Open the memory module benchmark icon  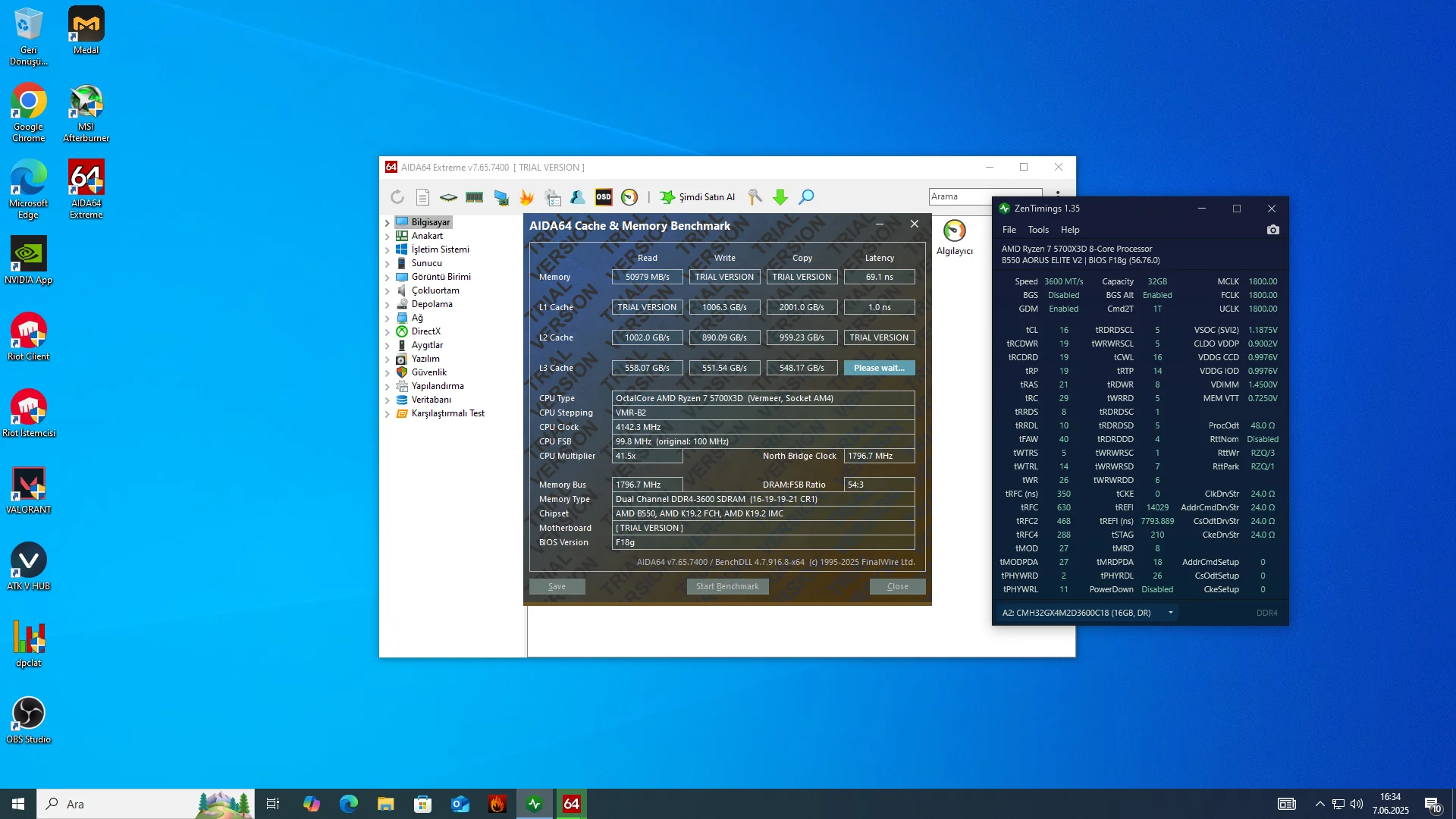475,197
